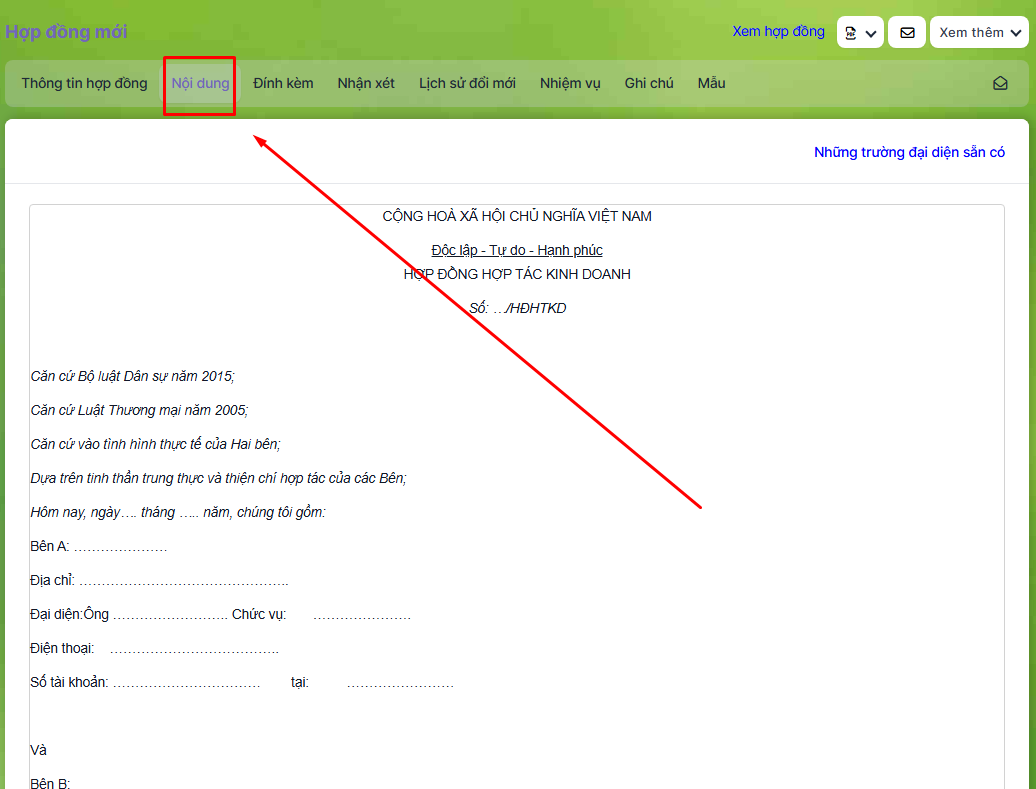Click the HỢP ĐỒNG HỢP TÁC KINH DOANH heading
The width and height of the screenshot is (1036, 789).
[x=517, y=274]
